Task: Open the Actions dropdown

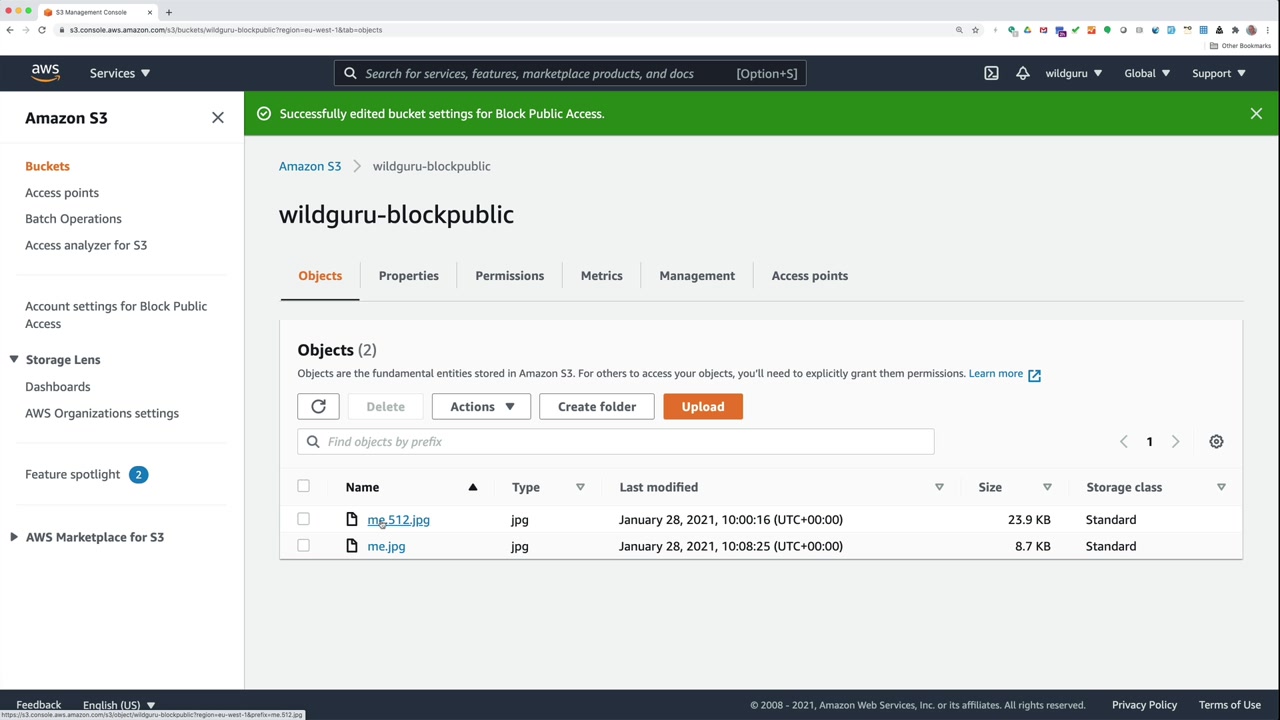Action: coord(481,407)
